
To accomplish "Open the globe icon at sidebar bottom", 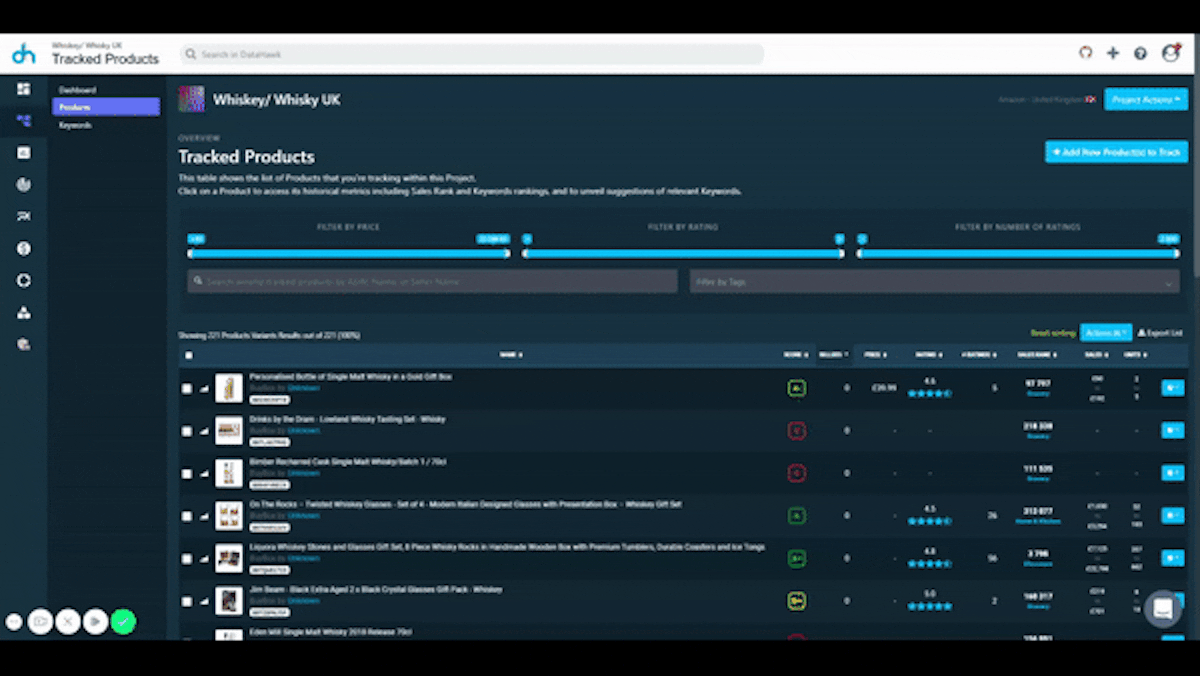I will (24, 344).
